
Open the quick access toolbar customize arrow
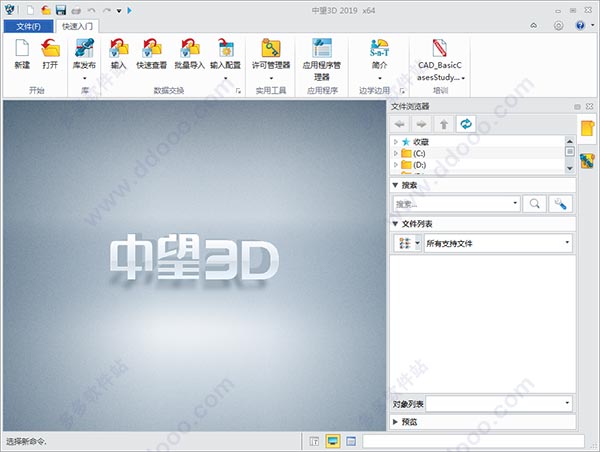point(119,11)
